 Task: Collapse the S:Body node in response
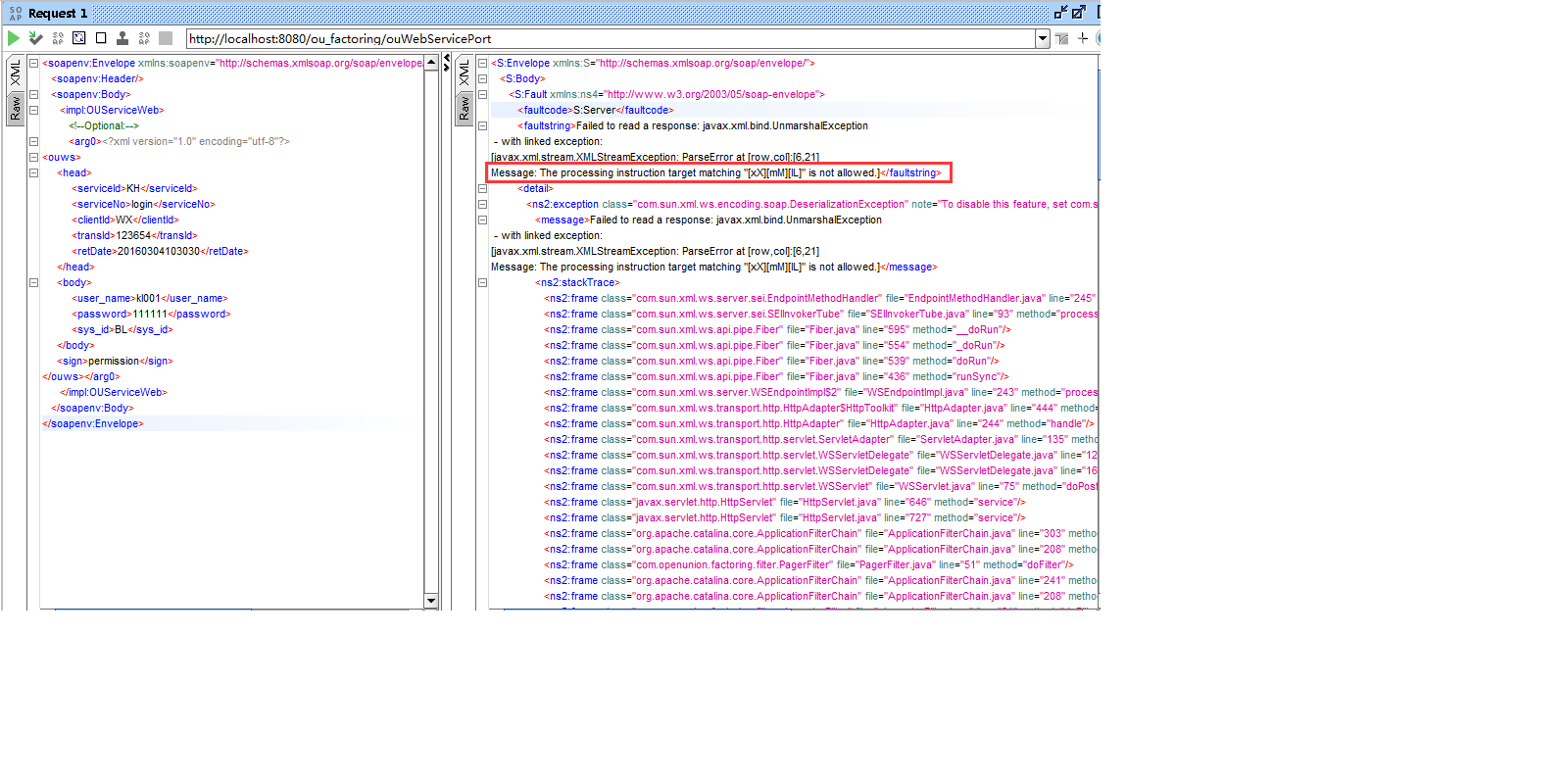[x=482, y=78]
